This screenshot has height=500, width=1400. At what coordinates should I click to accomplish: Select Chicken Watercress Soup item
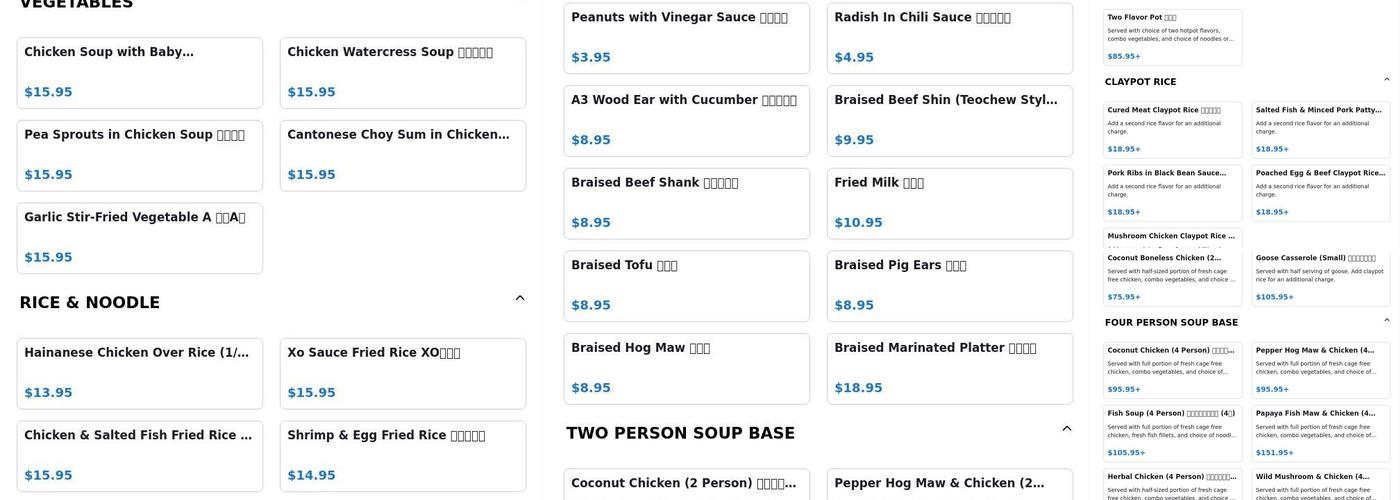point(402,72)
